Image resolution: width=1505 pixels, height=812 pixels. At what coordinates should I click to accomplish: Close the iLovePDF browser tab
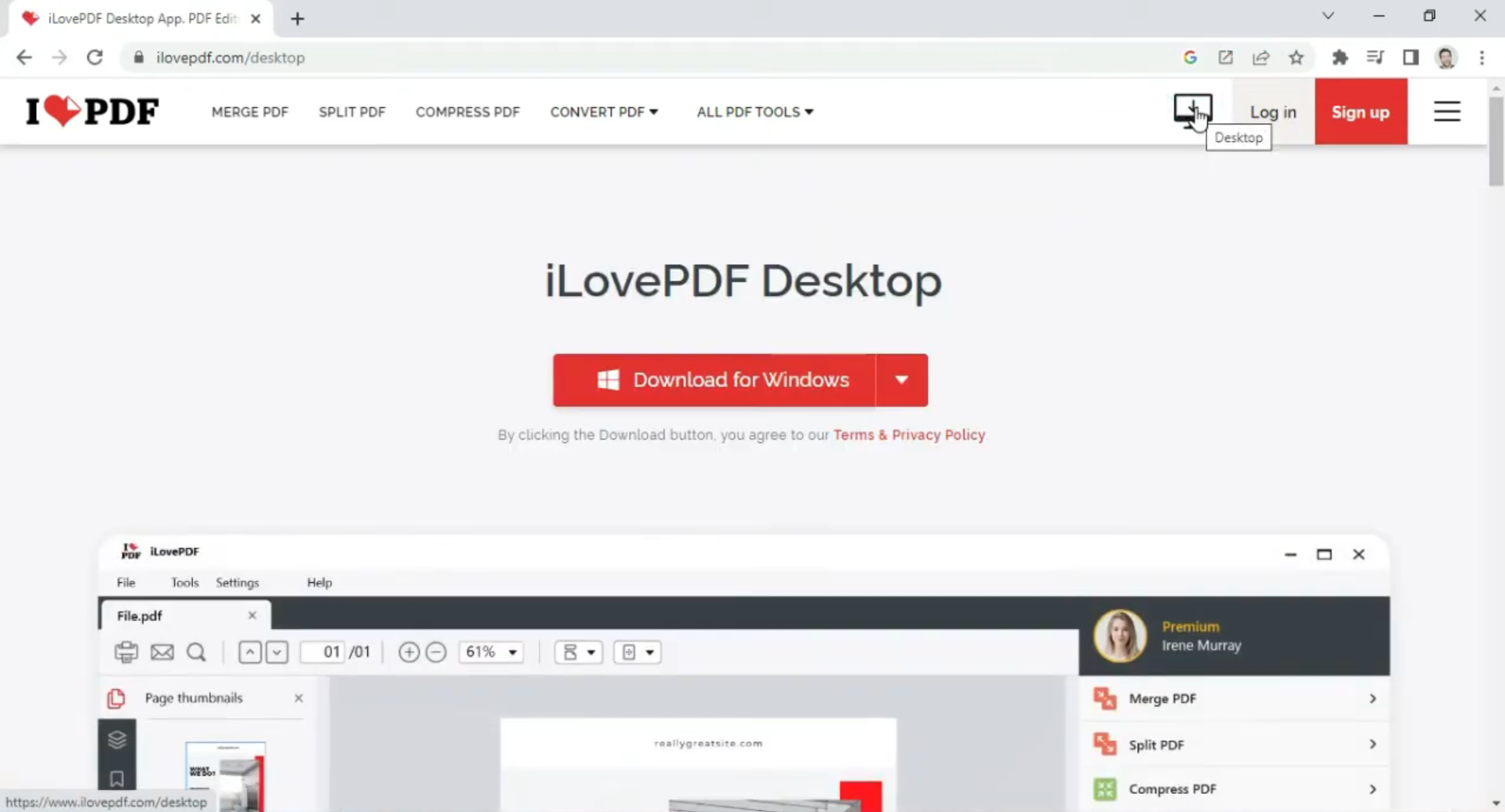(256, 19)
